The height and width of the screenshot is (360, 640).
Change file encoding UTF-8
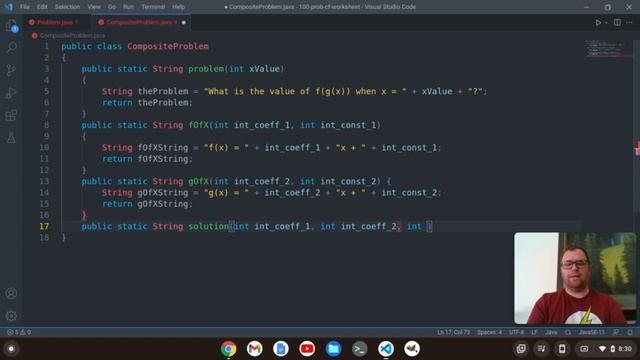(x=516, y=332)
